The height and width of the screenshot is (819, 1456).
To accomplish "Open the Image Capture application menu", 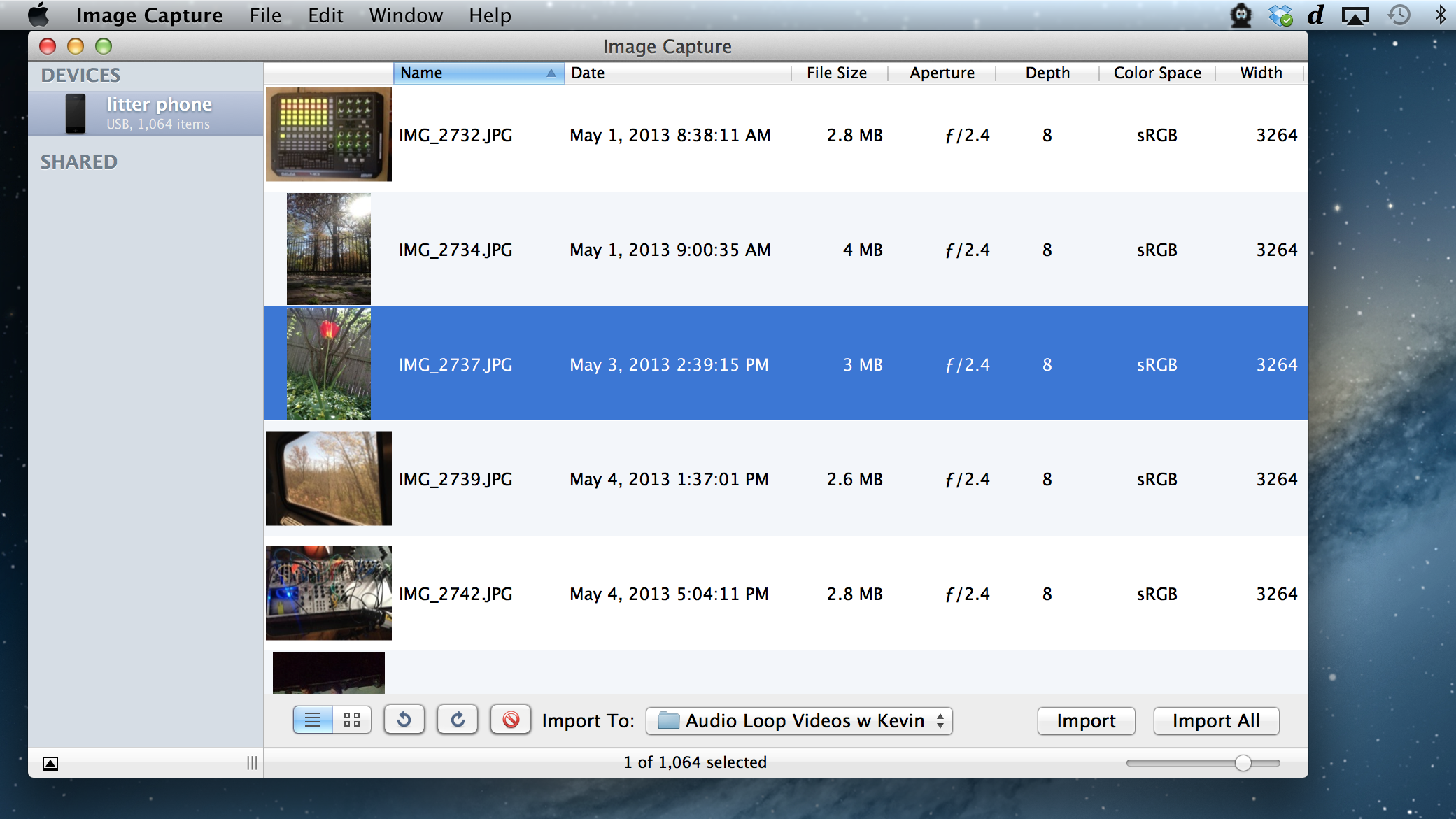I will (x=149, y=15).
